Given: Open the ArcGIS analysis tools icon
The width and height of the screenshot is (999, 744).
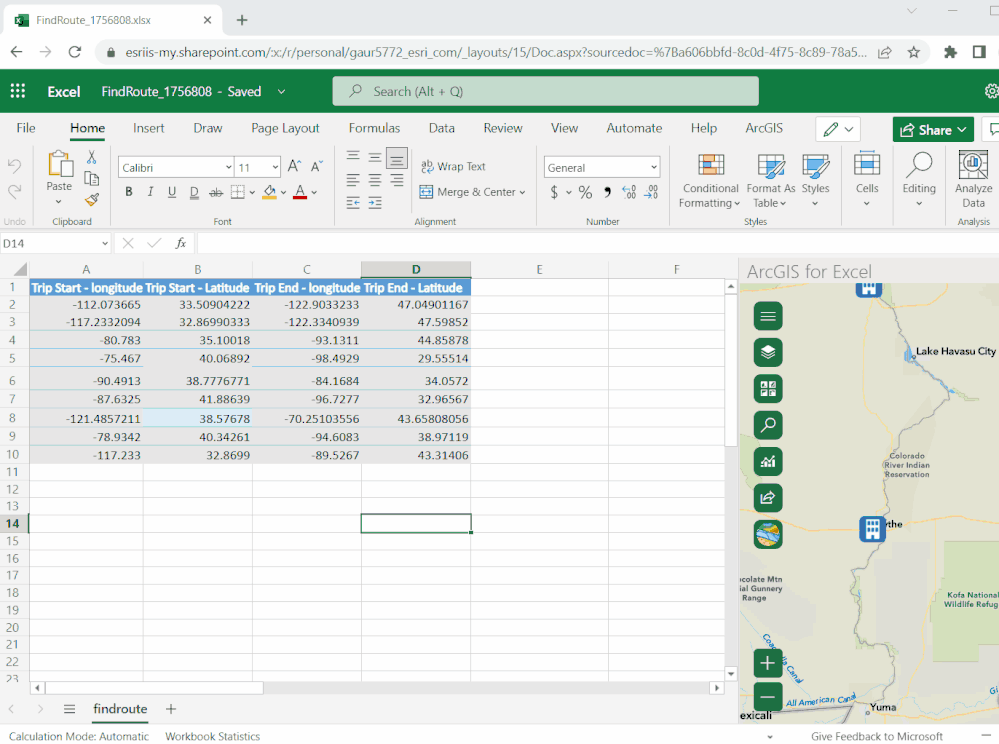Looking at the screenshot, I should pyautogui.click(x=768, y=462).
